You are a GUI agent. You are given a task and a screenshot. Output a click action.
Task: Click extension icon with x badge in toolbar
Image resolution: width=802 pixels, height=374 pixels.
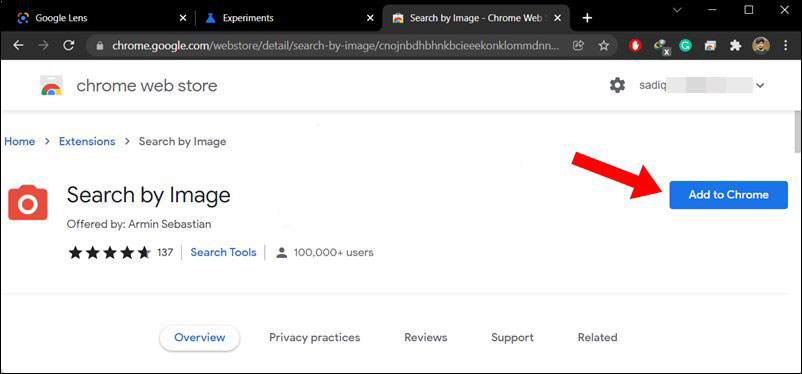661,47
